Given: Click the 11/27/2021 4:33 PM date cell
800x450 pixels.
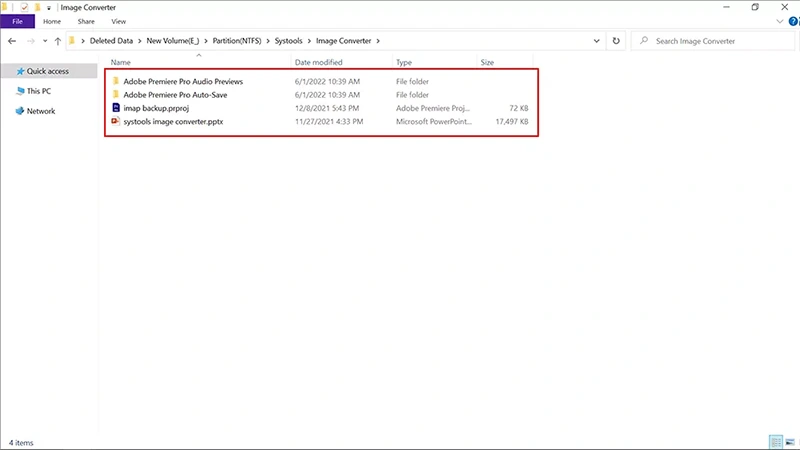Looking at the screenshot, I should point(329,121).
